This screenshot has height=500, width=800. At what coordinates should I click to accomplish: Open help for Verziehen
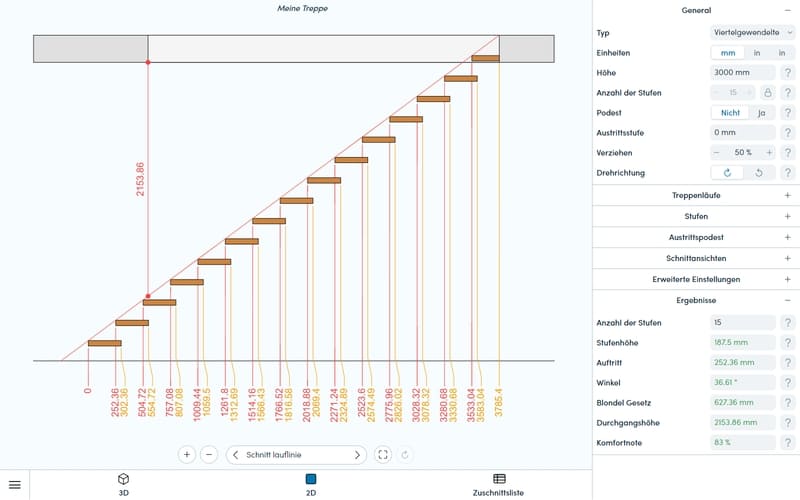pyautogui.click(x=788, y=153)
